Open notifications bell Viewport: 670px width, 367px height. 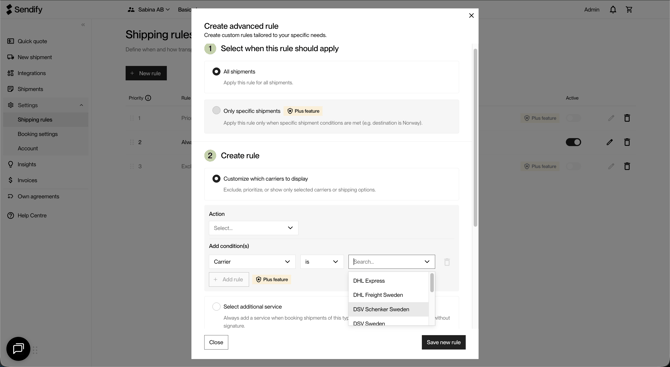click(613, 9)
